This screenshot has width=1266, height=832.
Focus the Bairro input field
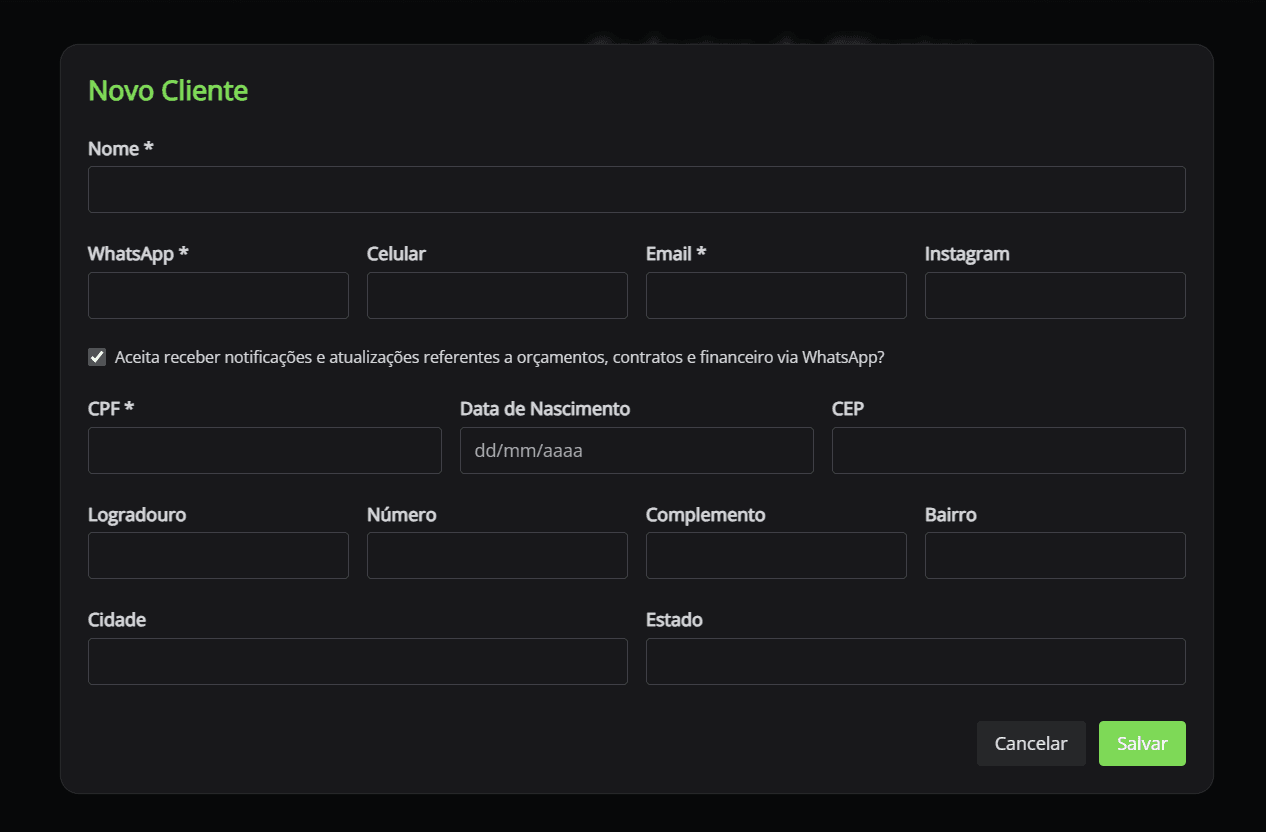1055,556
